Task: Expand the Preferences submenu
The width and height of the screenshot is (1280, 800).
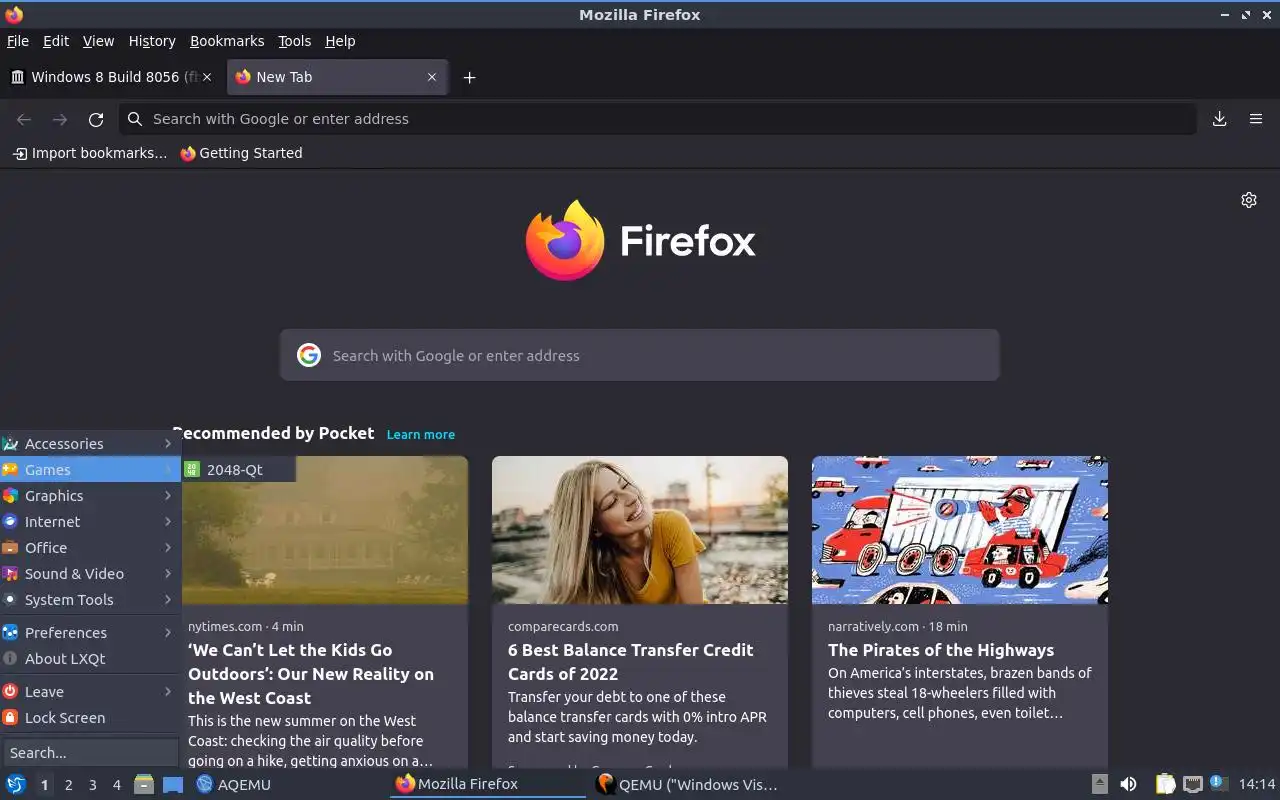Action: coord(90,633)
